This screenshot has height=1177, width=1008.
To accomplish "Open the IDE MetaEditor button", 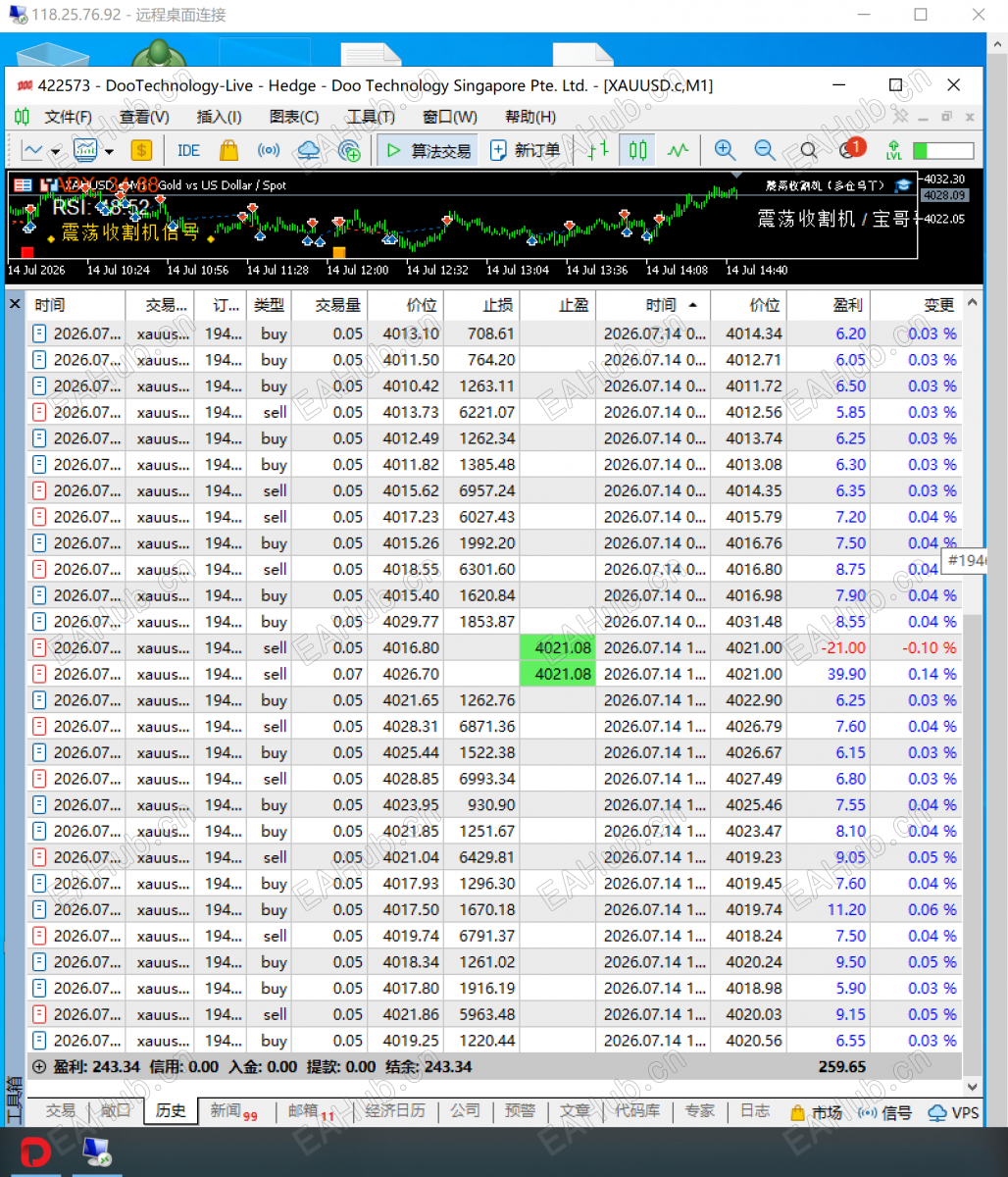I will pyautogui.click(x=188, y=150).
